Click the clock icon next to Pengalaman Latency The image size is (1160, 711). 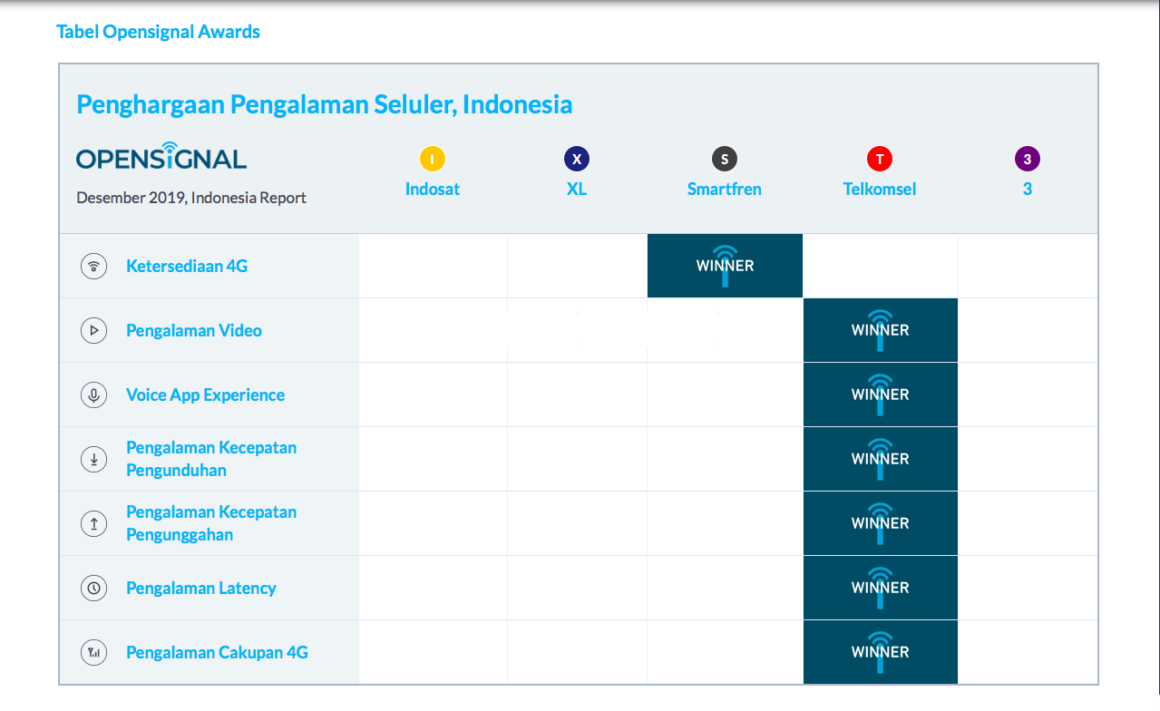tap(93, 587)
